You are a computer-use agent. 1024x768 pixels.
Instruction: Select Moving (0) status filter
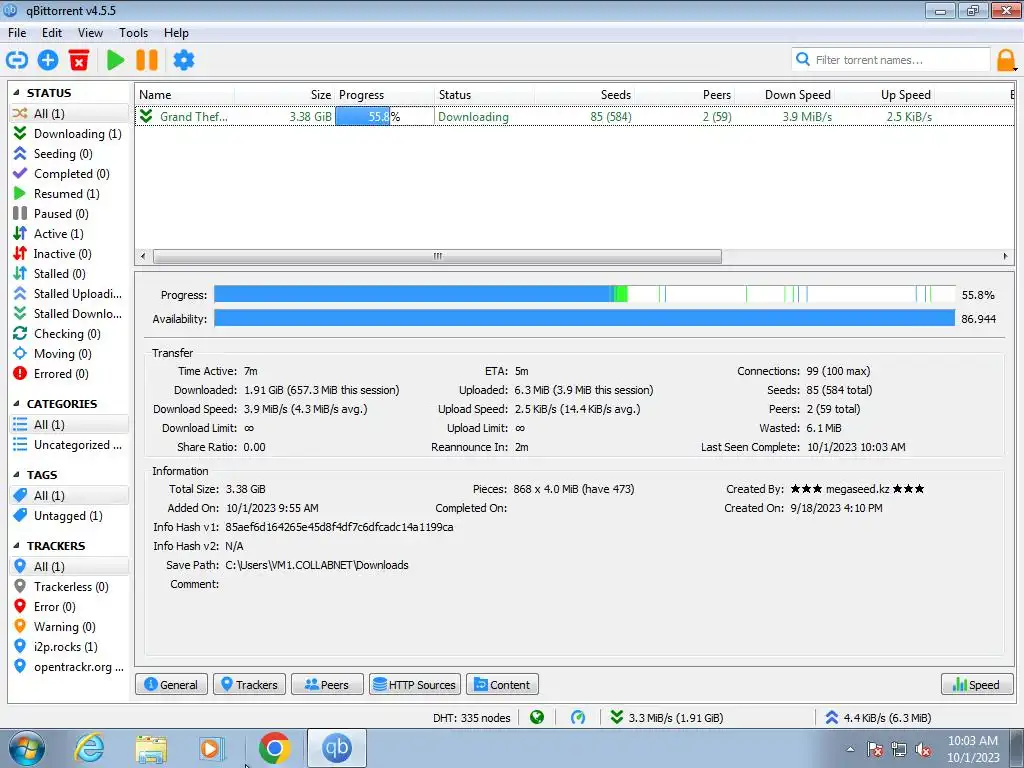[x=69, y=354]
